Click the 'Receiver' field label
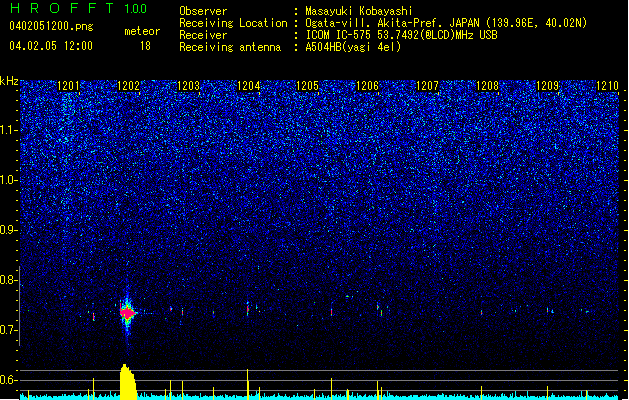The width and height of the screenshot is (629, 400). point(203,35)
